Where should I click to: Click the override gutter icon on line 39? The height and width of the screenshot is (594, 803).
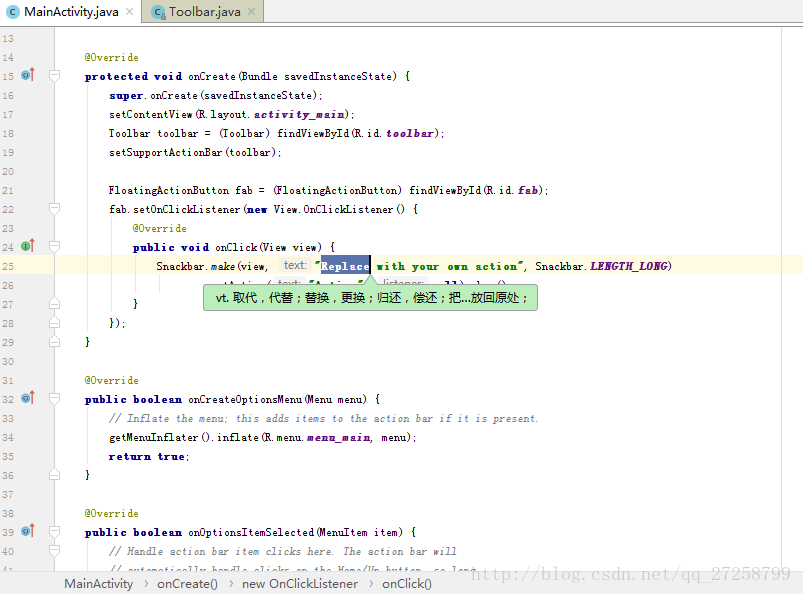point(28,531)
